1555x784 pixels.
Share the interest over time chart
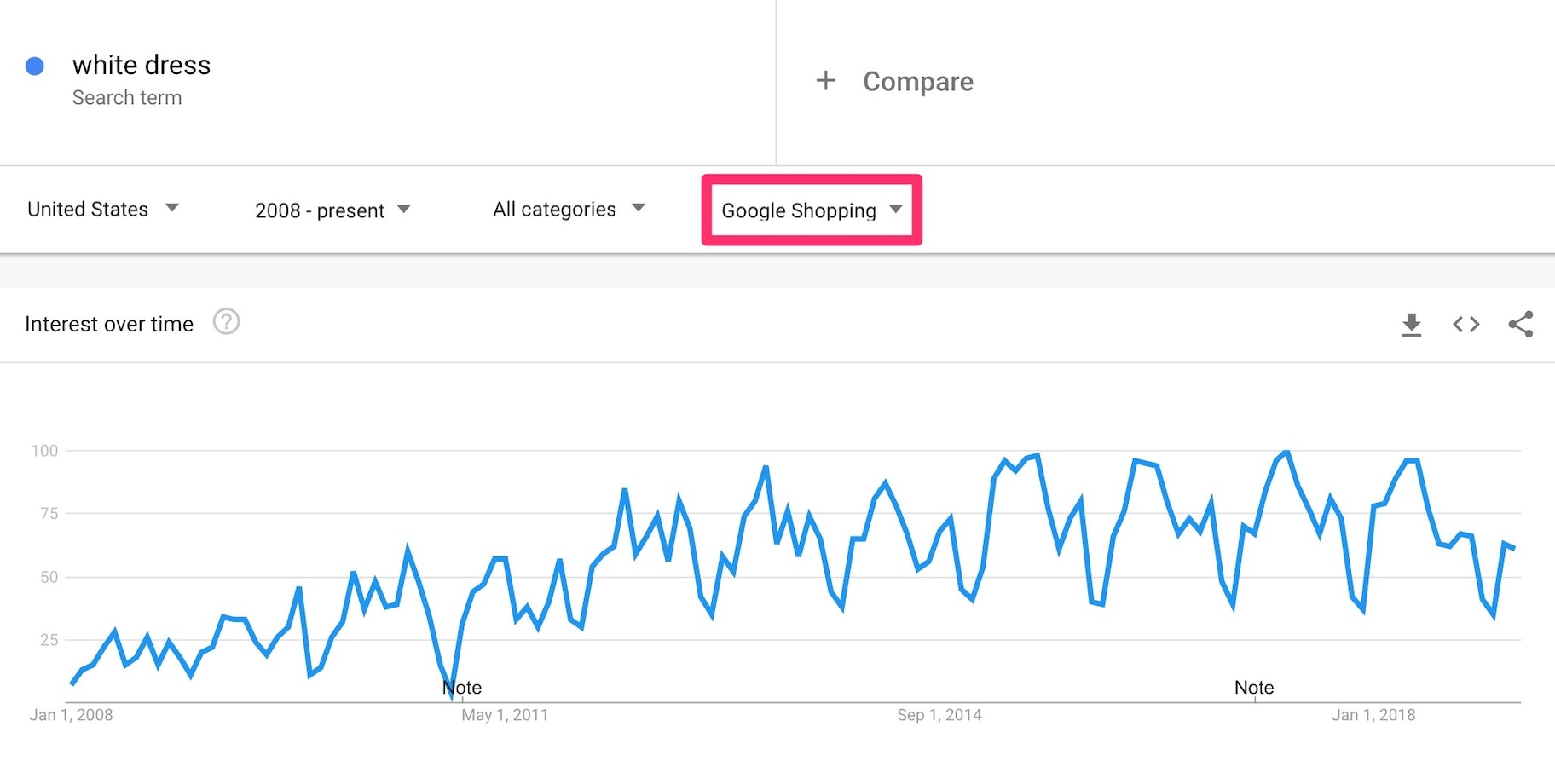(x=1520, y=325)
